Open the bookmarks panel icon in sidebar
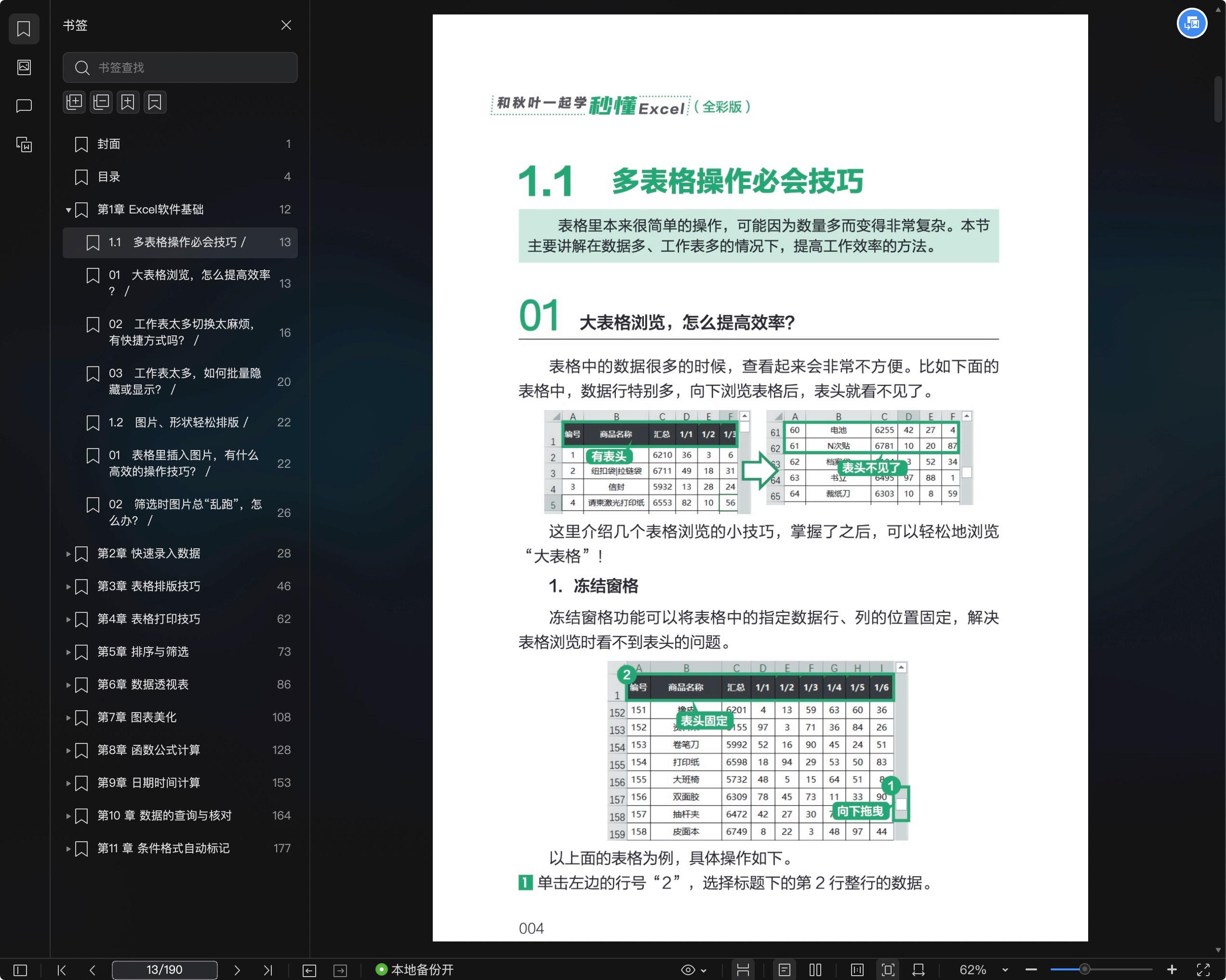This screenshot has height=980, width=1226. [24, 29]
